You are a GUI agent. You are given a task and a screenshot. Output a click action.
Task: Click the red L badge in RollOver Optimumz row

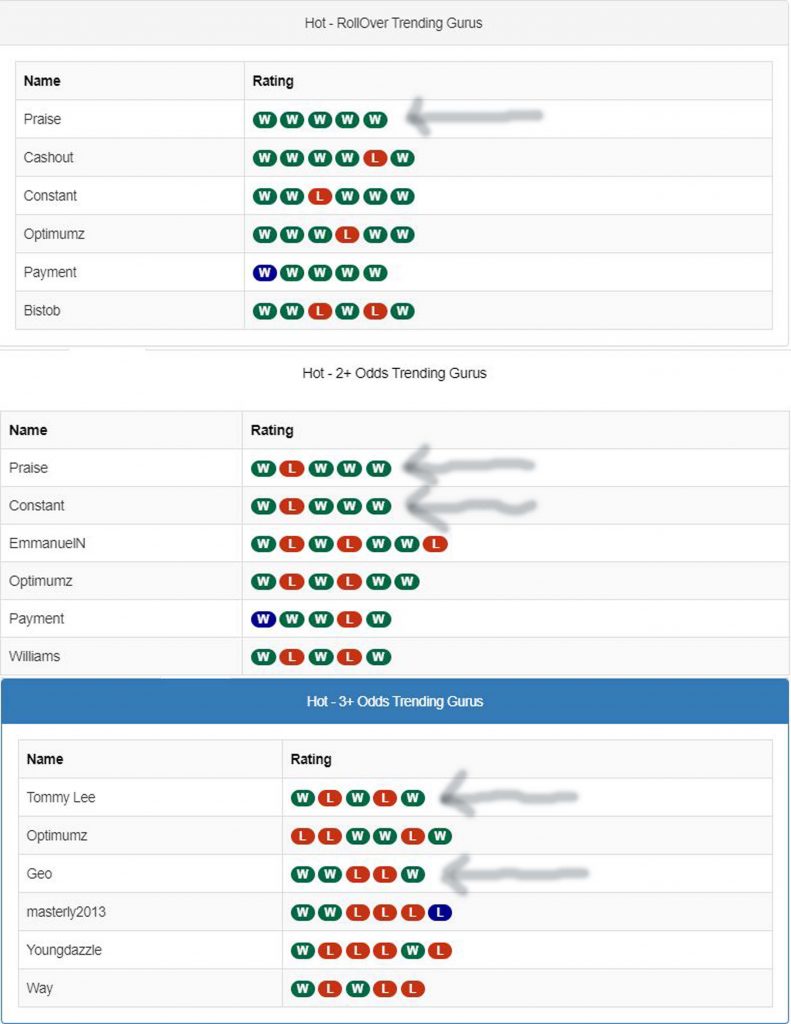[347, 234]
